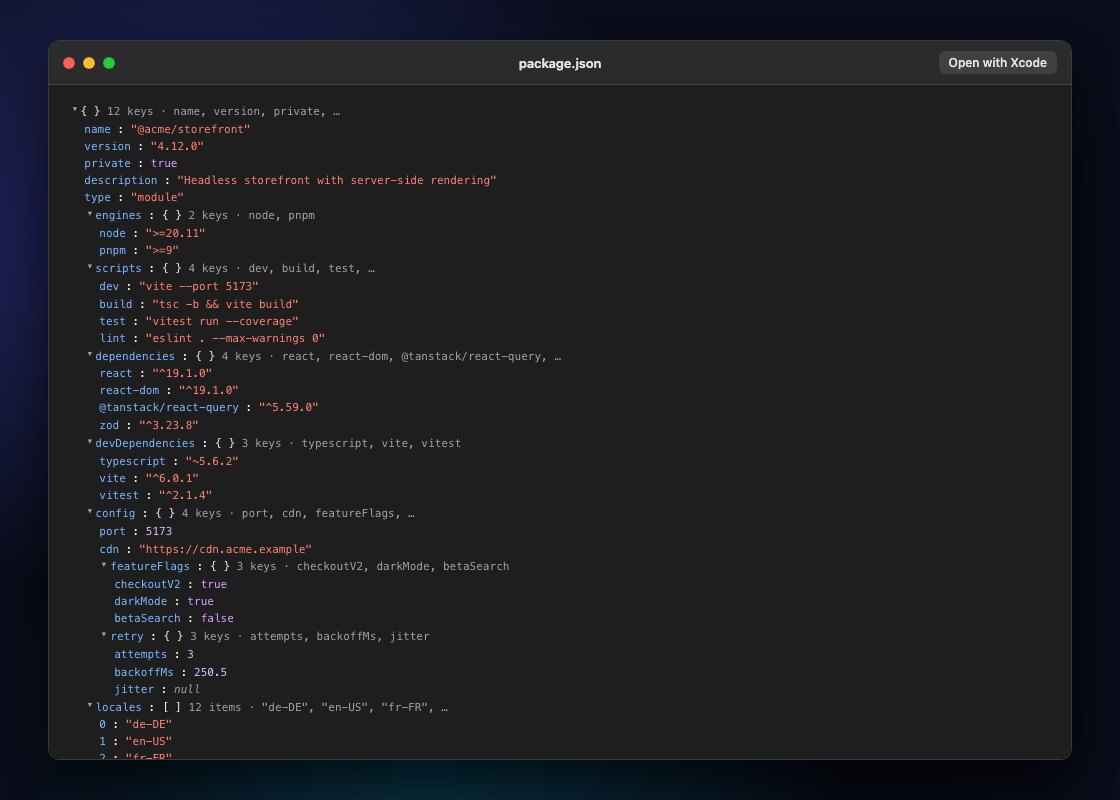The width and height of the screenshot is (1120, 800).
Task: Click the "~5.6.2" value
Action: 212,461
